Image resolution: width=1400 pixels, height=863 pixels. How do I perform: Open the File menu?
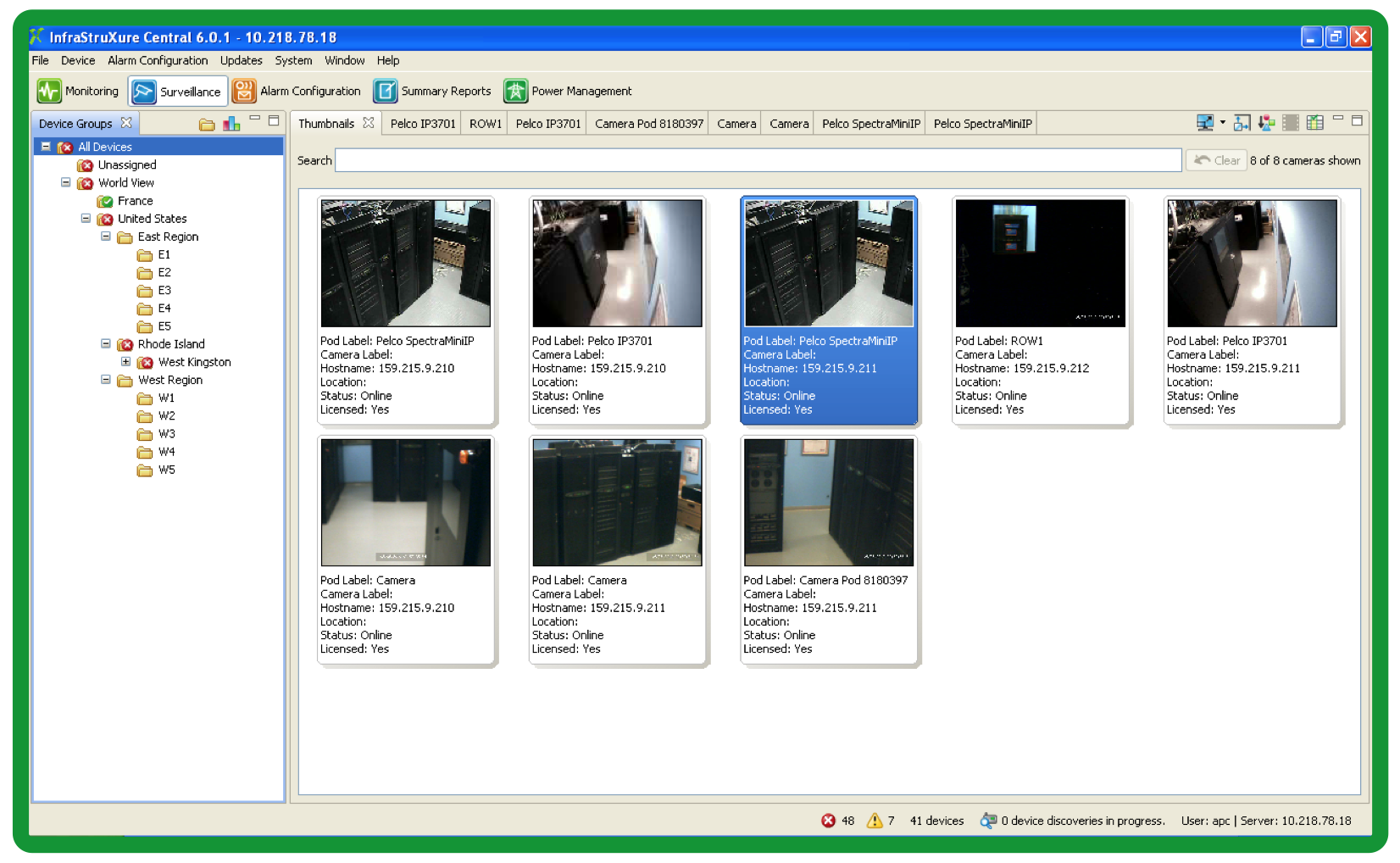click(x=40, y=60)
